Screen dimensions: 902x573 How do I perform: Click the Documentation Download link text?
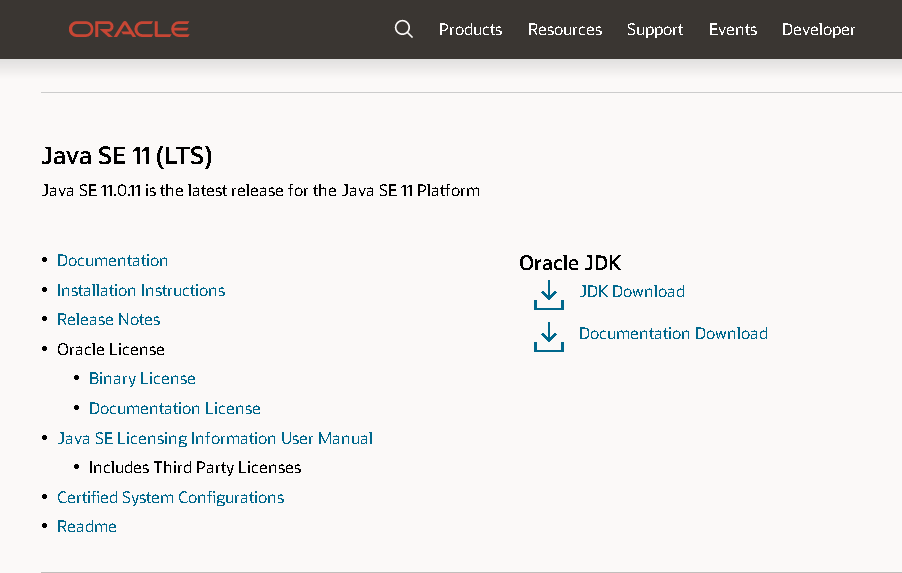673,334
